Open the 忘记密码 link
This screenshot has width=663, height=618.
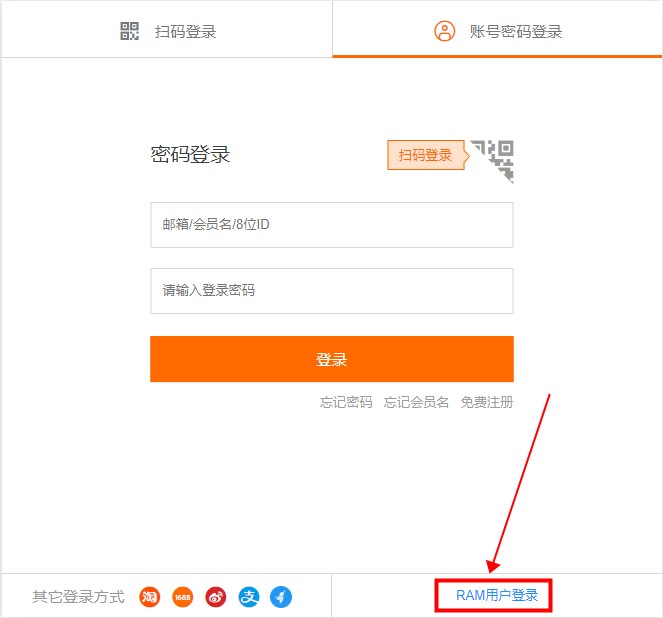[x=346, y=402]
